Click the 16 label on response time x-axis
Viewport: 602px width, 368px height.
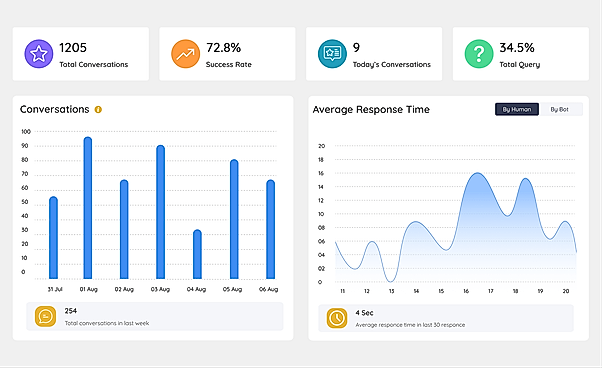click(466, 291)
